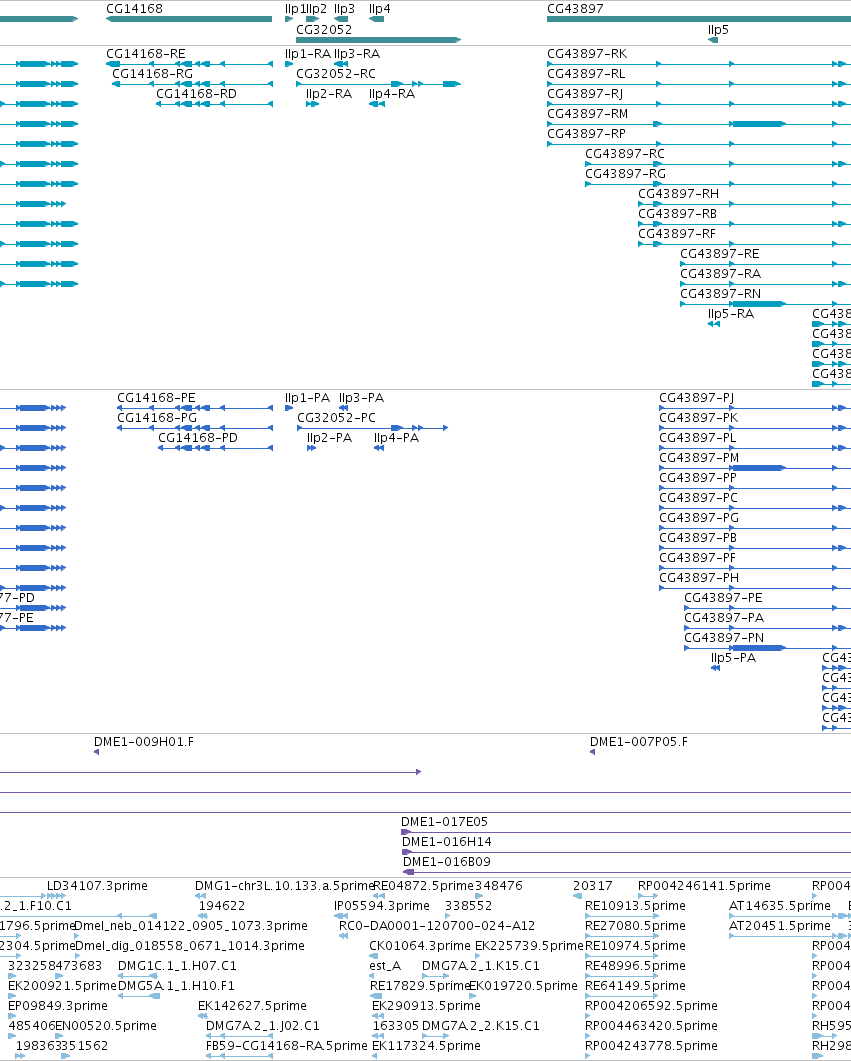Click transcript Ilp2-RA
851x1061 pixels.
point(329,93)
